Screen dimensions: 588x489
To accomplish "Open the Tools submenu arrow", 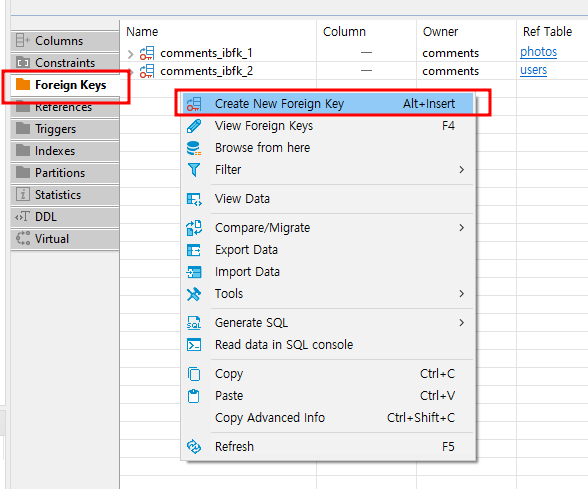I will pos(462,294).
